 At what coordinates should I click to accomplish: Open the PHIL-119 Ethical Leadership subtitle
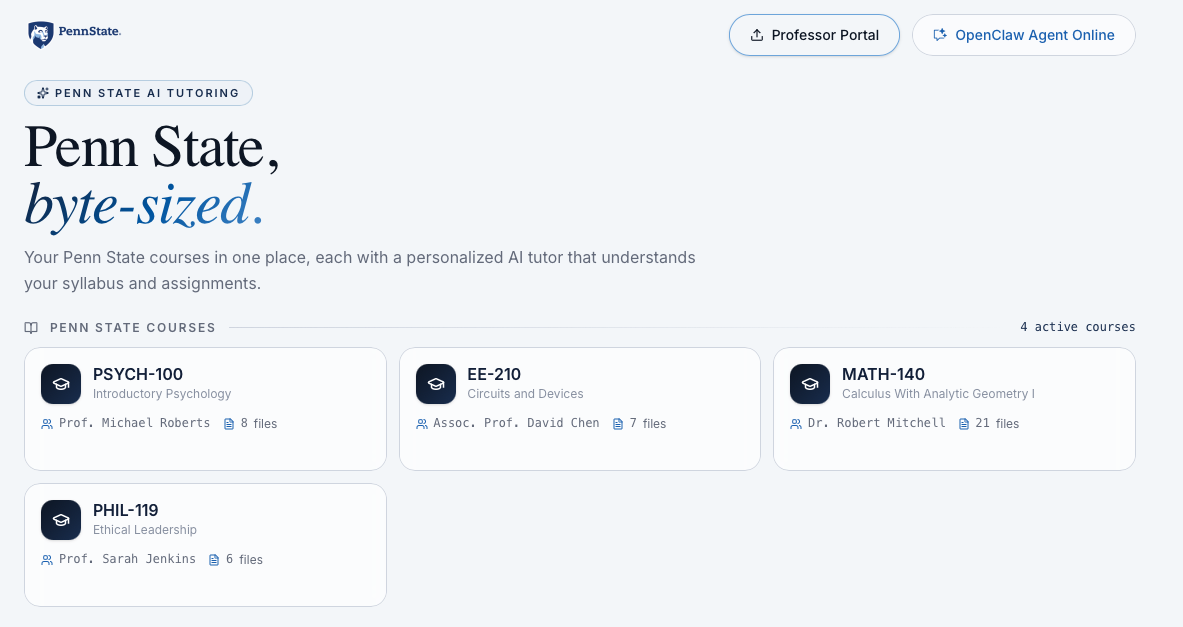pyautogui.click(x=145, y=530)
